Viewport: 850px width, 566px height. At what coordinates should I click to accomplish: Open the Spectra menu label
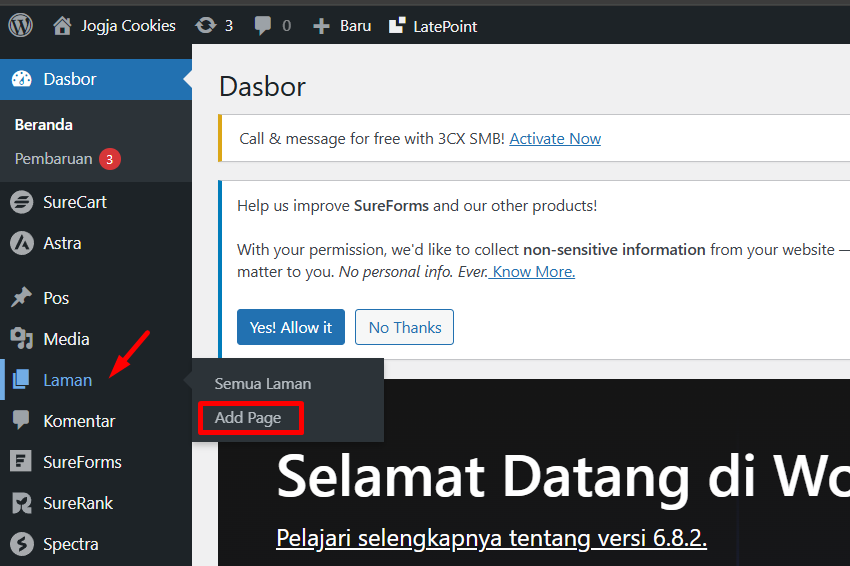[71, 544]
